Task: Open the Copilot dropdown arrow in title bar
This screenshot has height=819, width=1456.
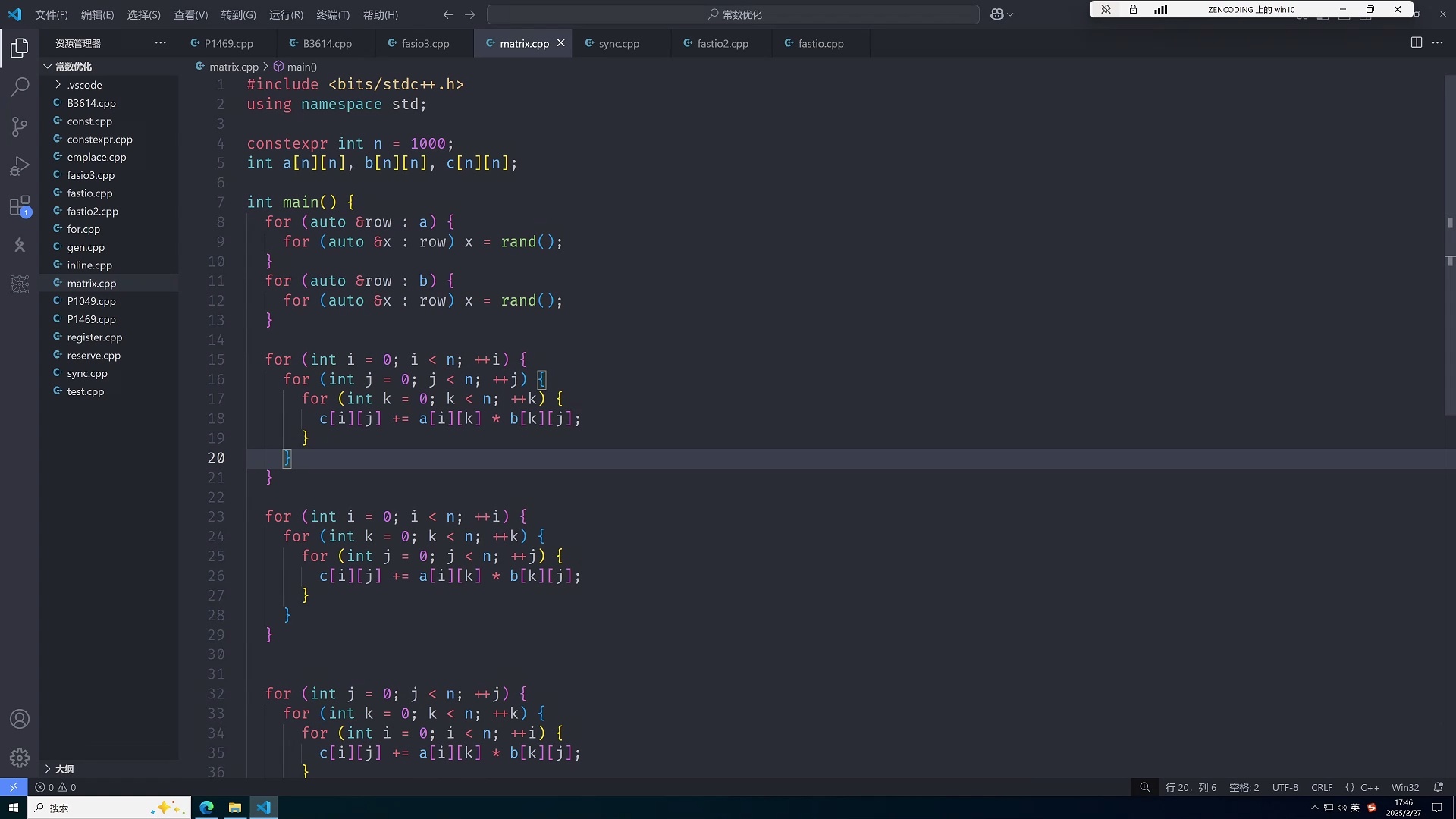Action: [1010, 15]
